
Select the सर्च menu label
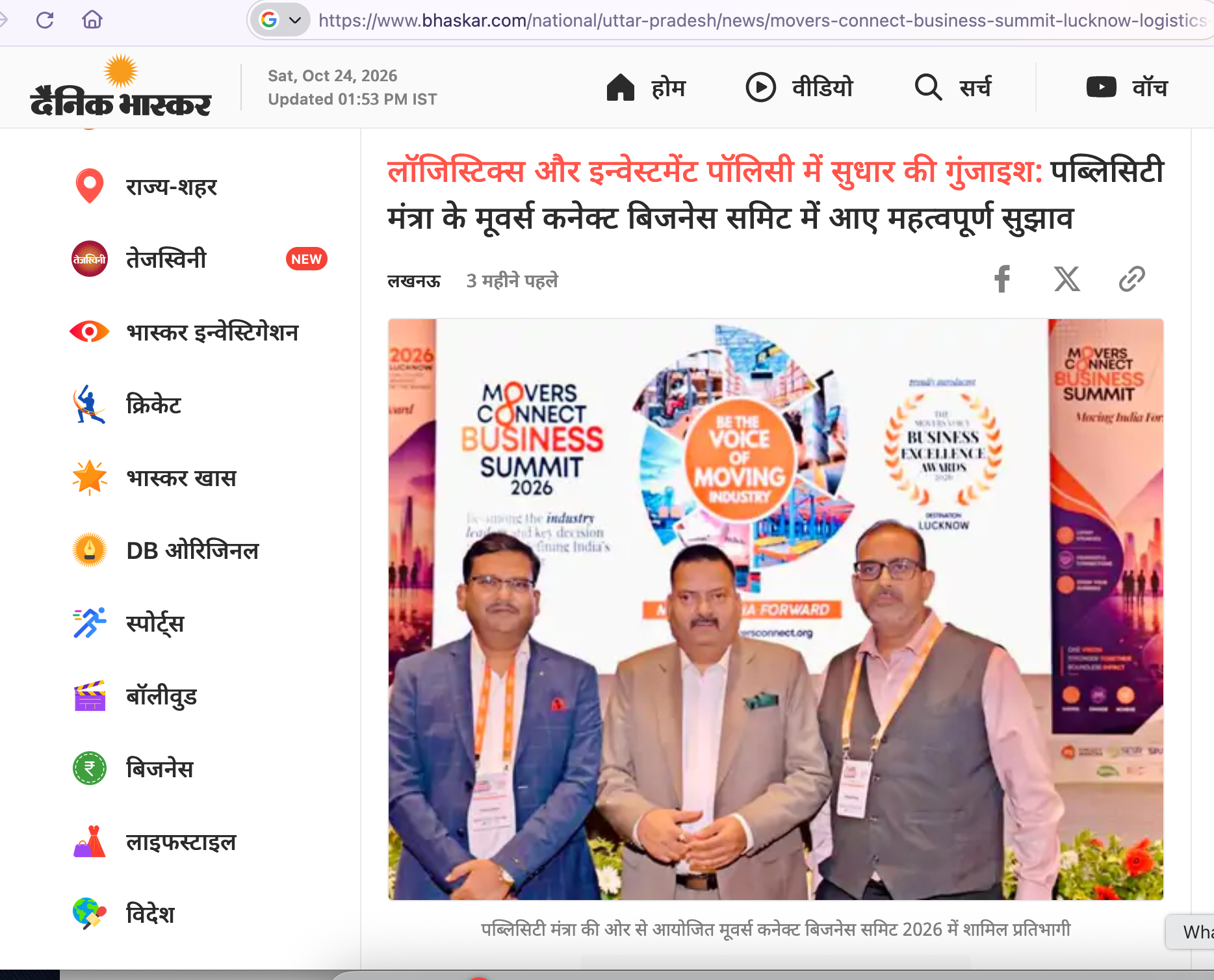click(975, 87)
